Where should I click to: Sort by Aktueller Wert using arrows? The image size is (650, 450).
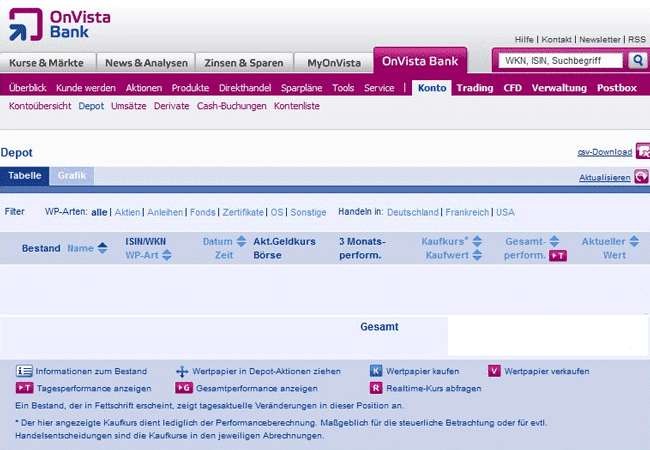coord(634,241)
